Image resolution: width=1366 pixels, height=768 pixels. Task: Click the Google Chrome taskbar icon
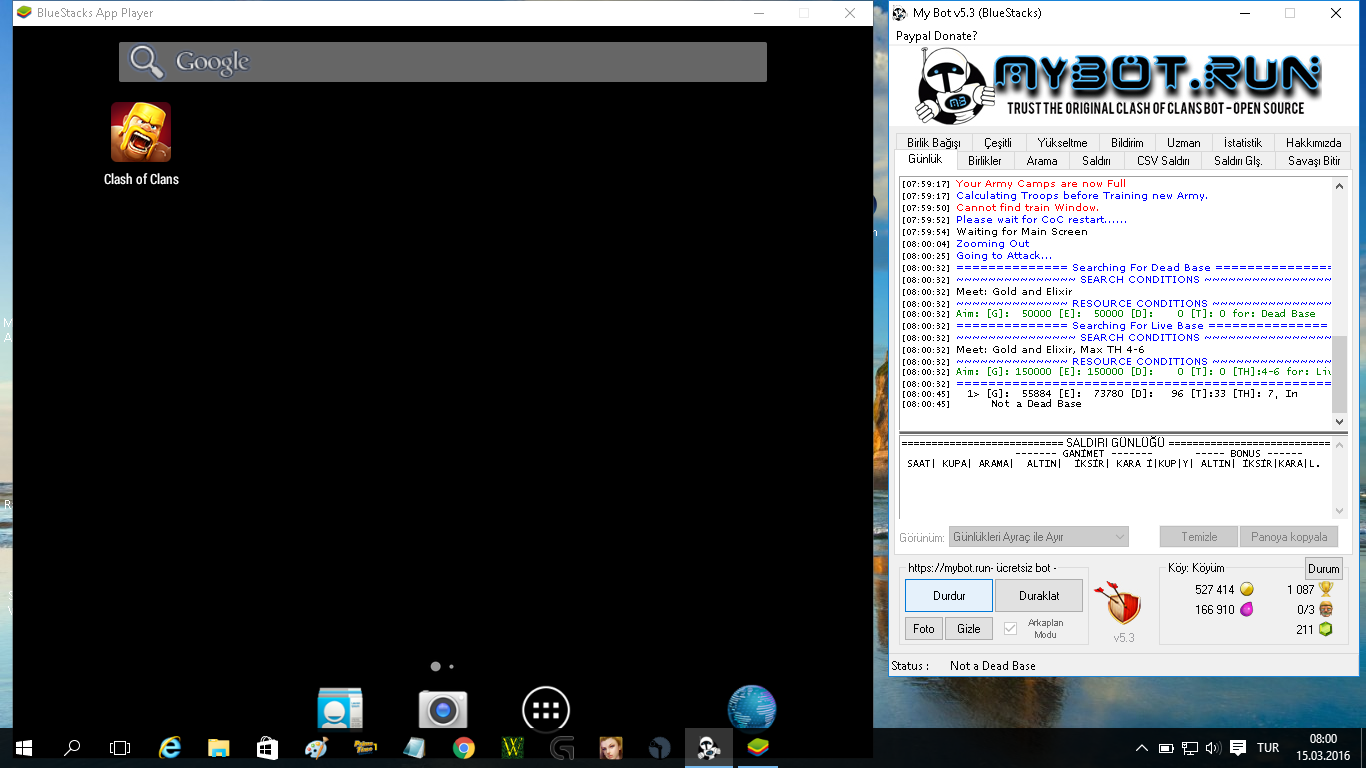click(463, 747)
